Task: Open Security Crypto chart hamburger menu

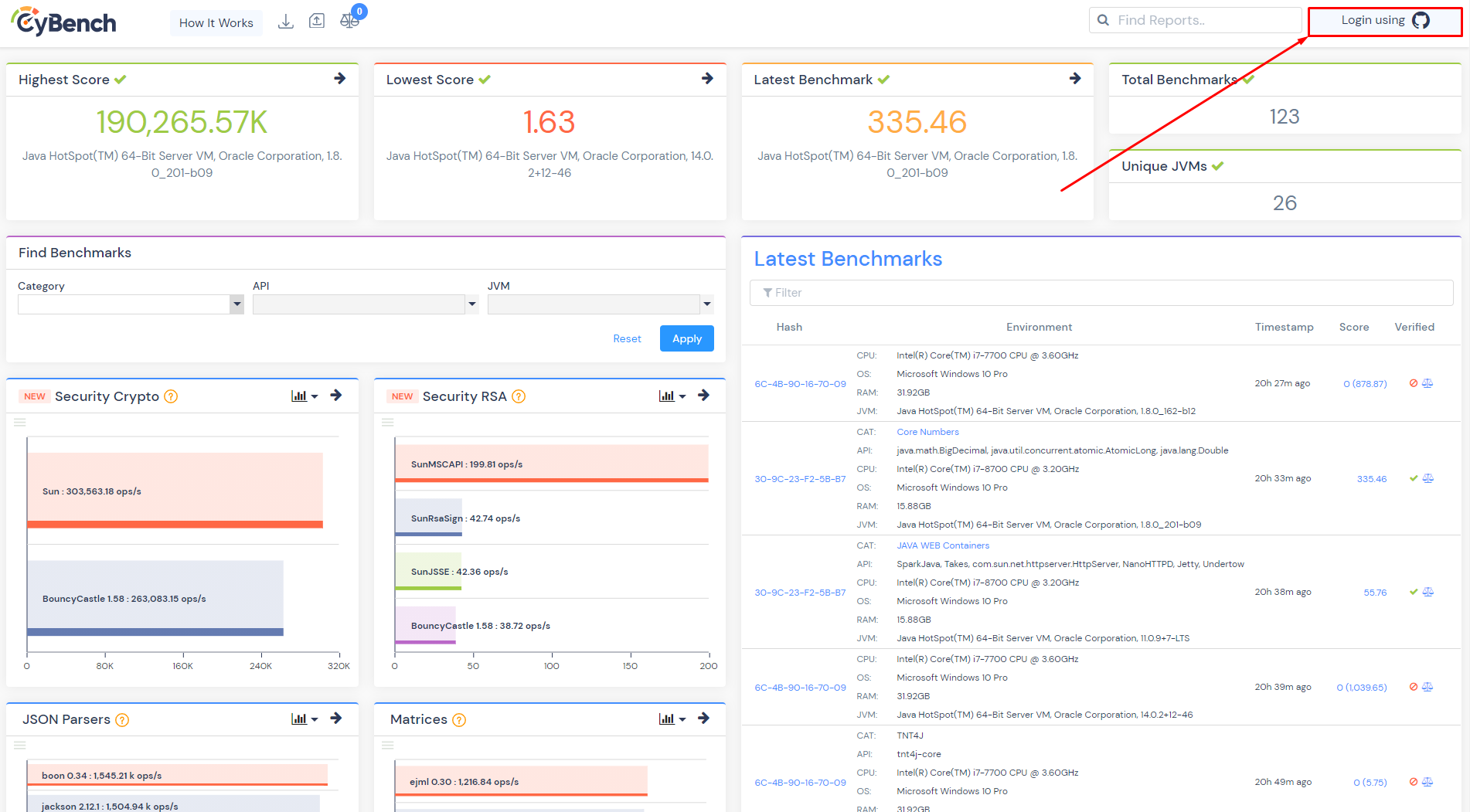Action: coord(20,422)
